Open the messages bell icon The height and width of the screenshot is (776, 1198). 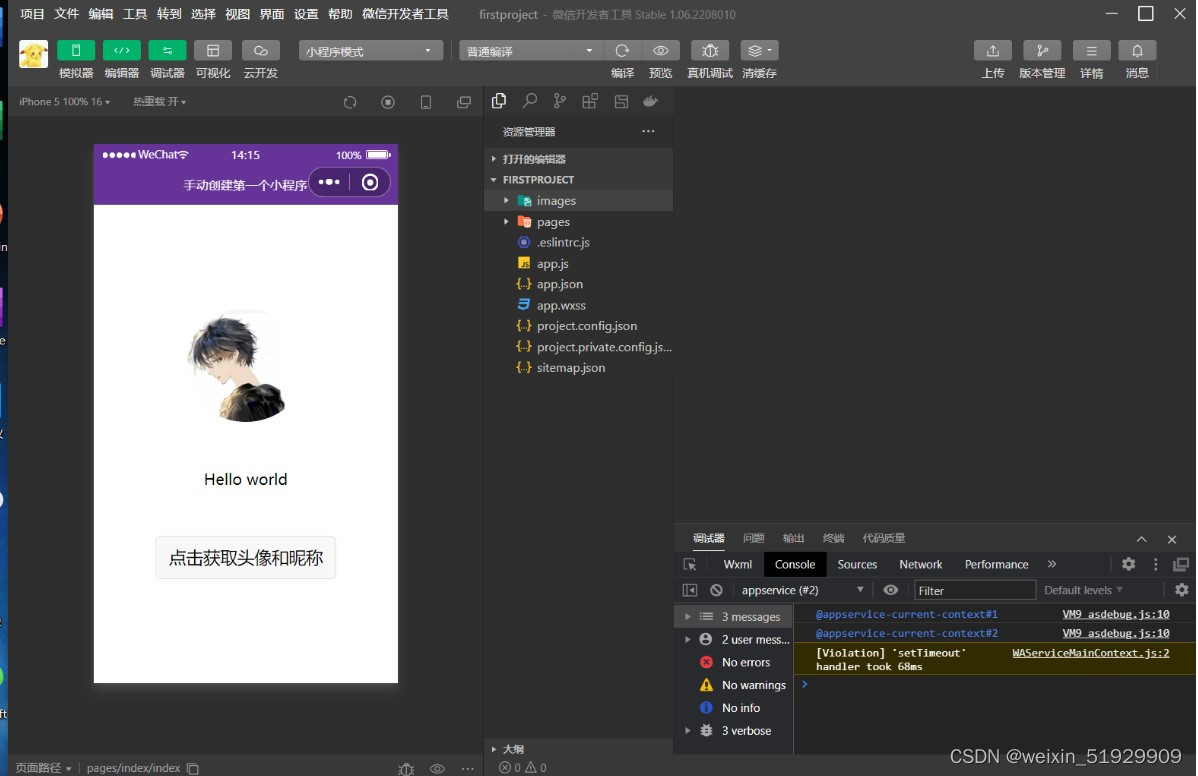[x=1137, y=50]
